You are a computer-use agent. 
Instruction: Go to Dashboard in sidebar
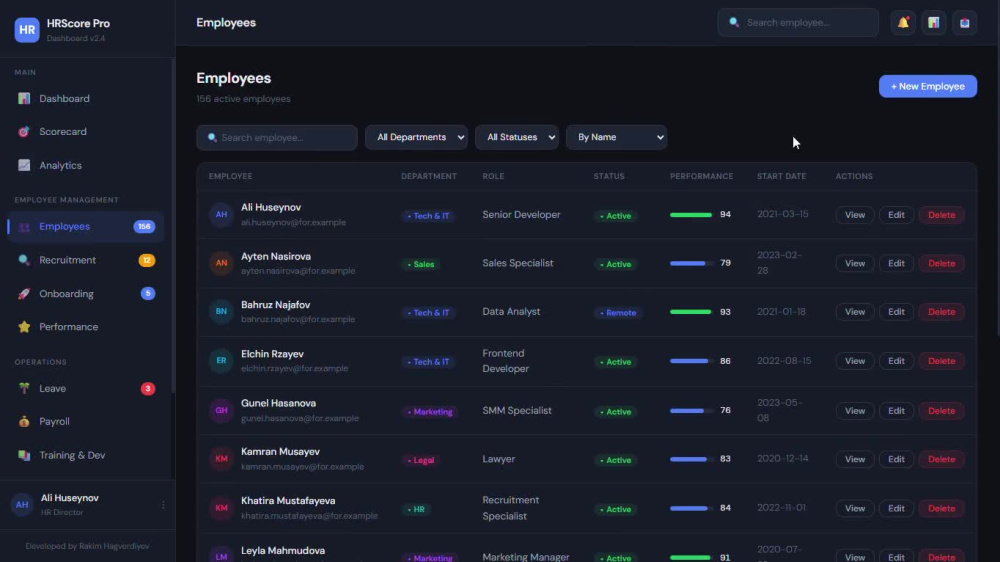pyautogui.click(x=85, y=99)
